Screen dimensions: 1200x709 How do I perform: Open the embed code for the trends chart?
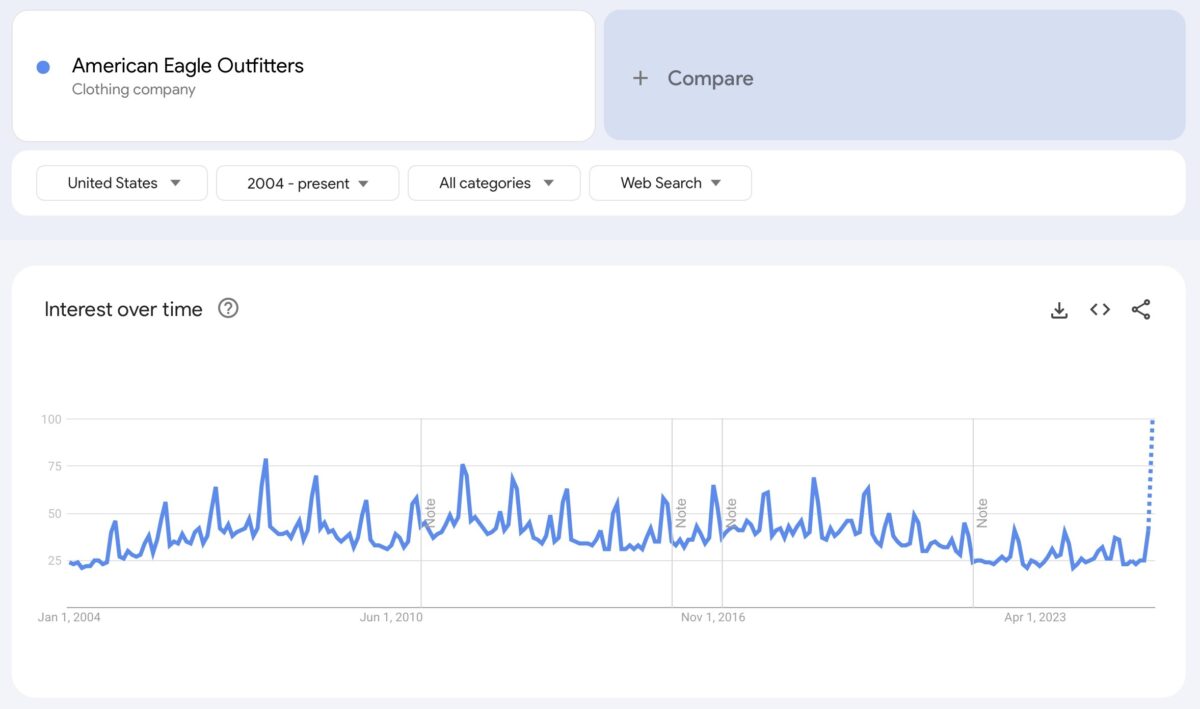(1099, 310)
